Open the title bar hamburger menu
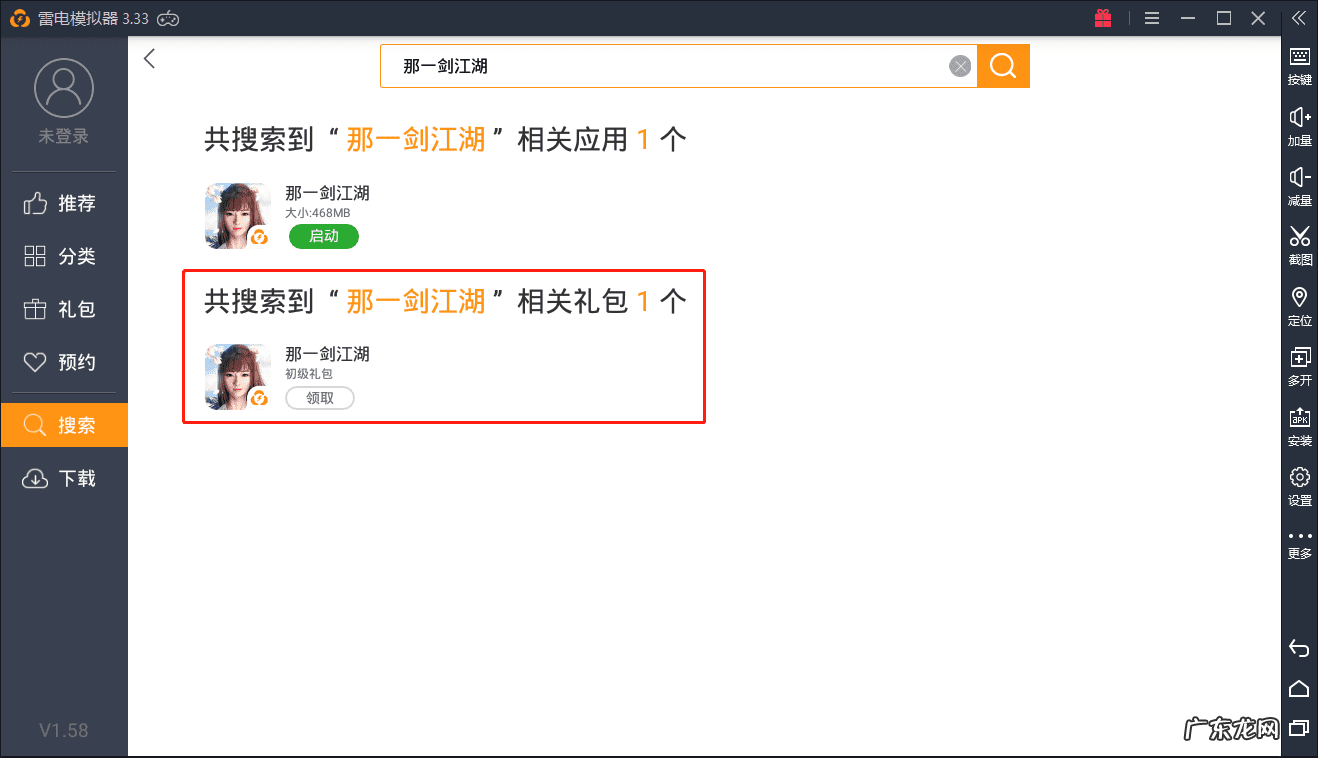 click(x=1152, y=18)
